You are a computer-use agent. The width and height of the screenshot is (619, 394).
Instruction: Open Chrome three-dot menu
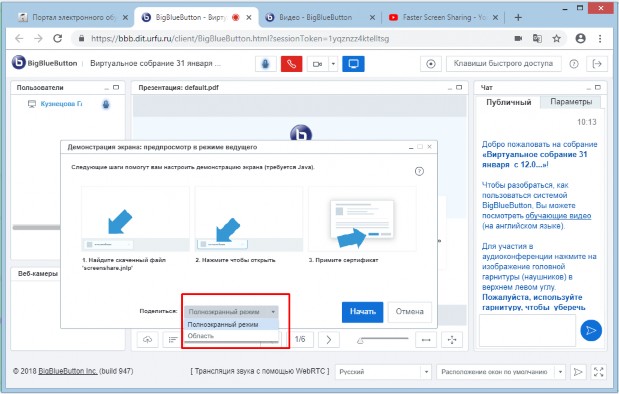click(600, 38)
